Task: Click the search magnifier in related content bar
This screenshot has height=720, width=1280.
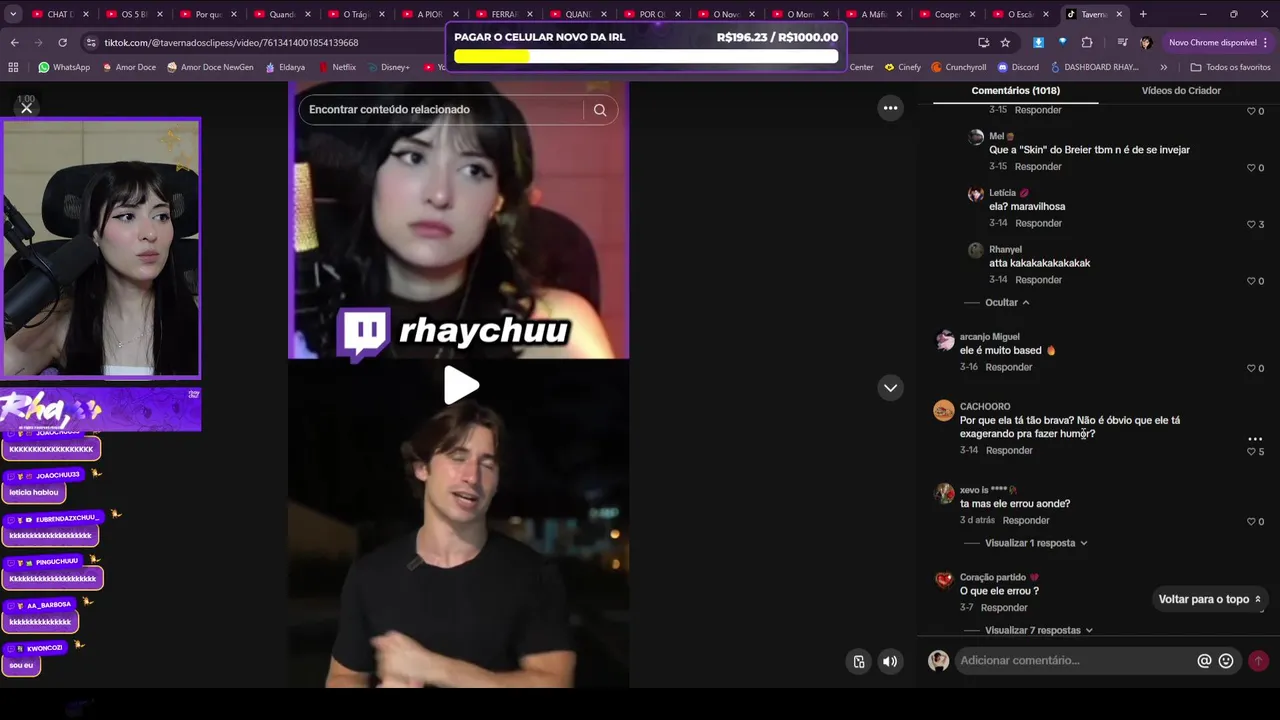Action: pyautogui.click(x=600, y=110)
